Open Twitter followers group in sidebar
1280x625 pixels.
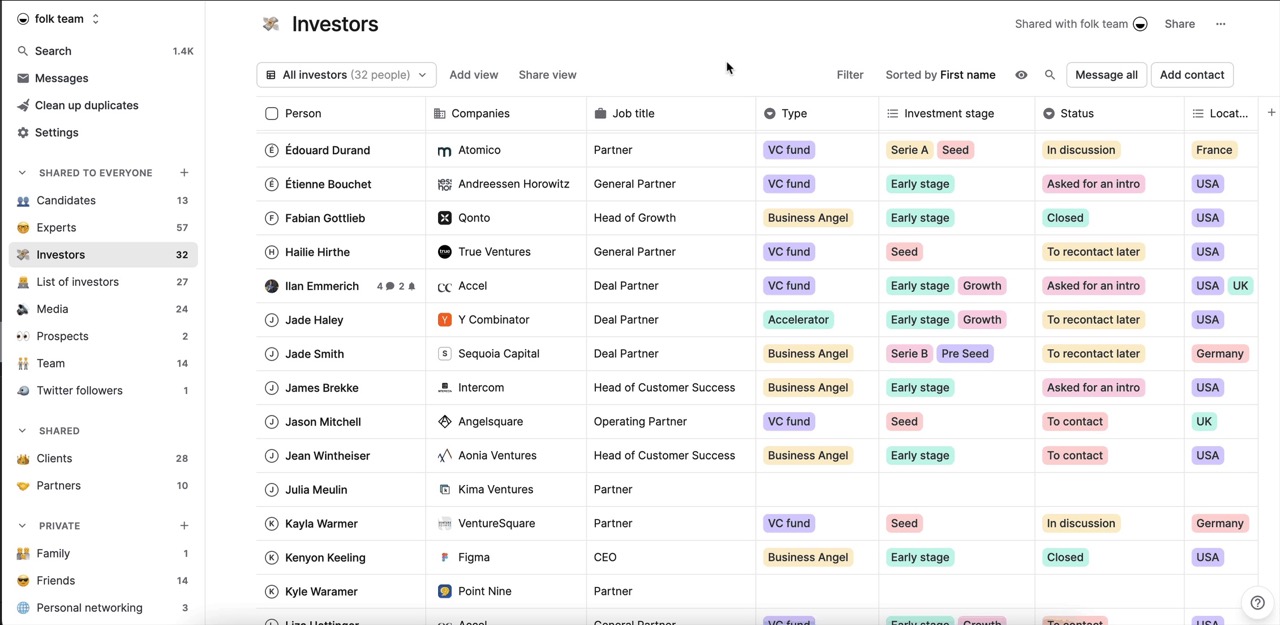pyautogui.click(x=103, y=391)
